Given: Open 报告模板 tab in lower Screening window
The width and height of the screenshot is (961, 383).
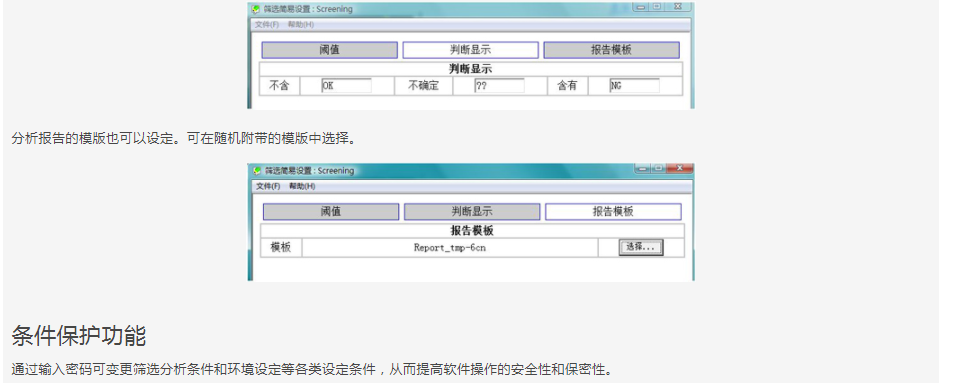Looking at the screenshot, I should click(613, 211).
